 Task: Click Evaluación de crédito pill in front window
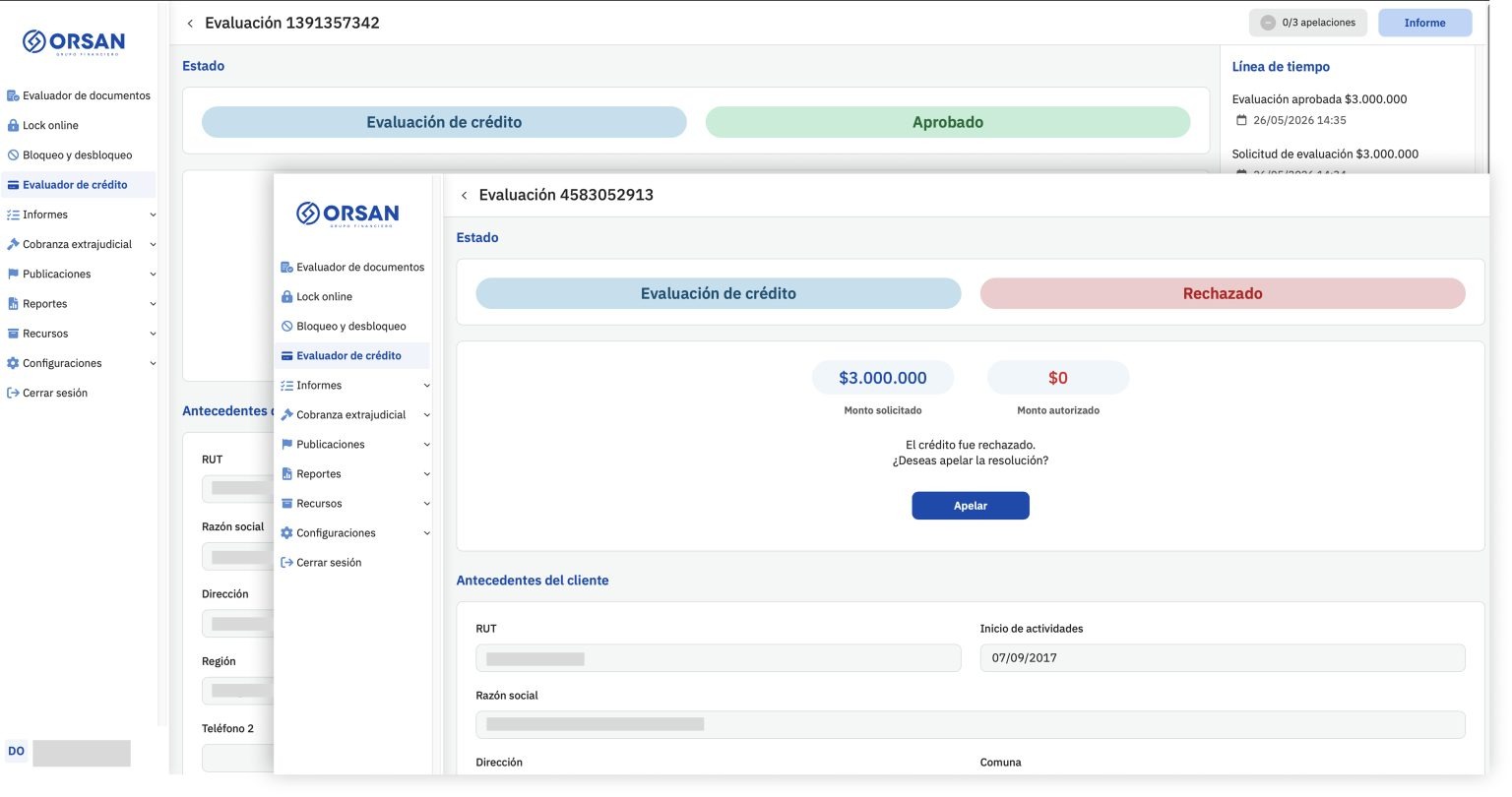719,293
